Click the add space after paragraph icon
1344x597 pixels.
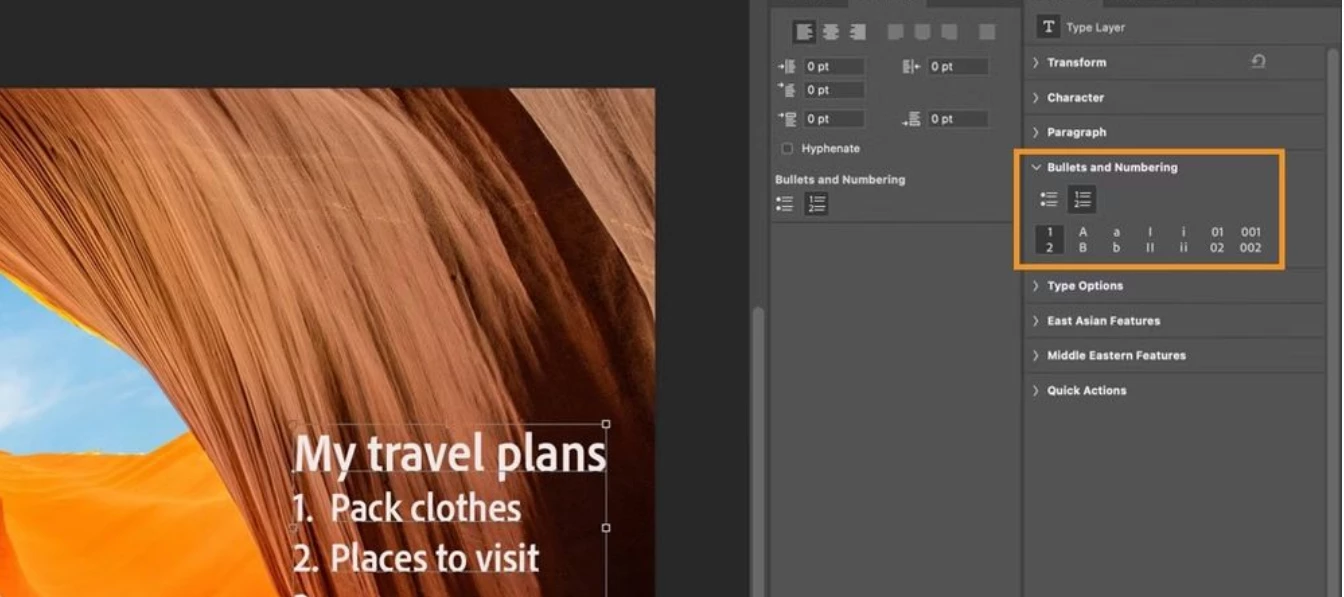pyautogui.click(x=911, y=119)
